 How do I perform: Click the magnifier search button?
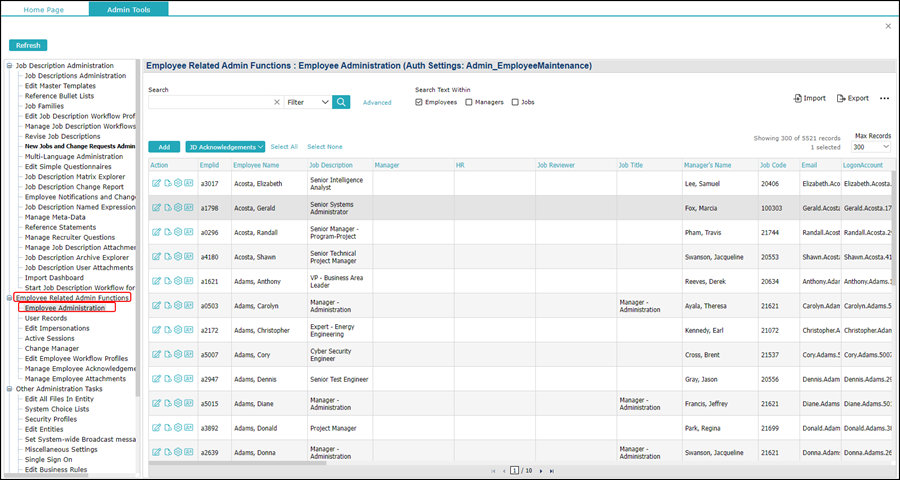(341, 102)
